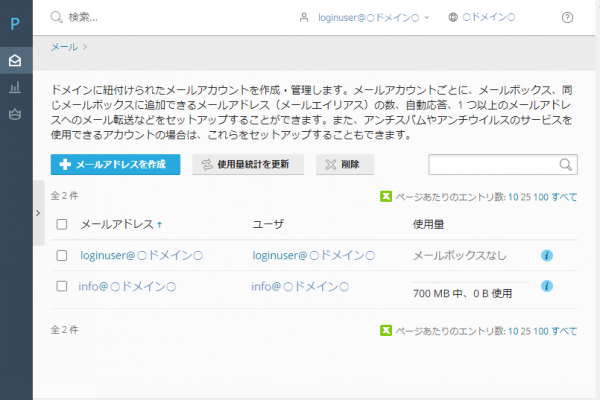
Task: Click the 使用量統計を更新 button
Action: (x=248, y=165)
